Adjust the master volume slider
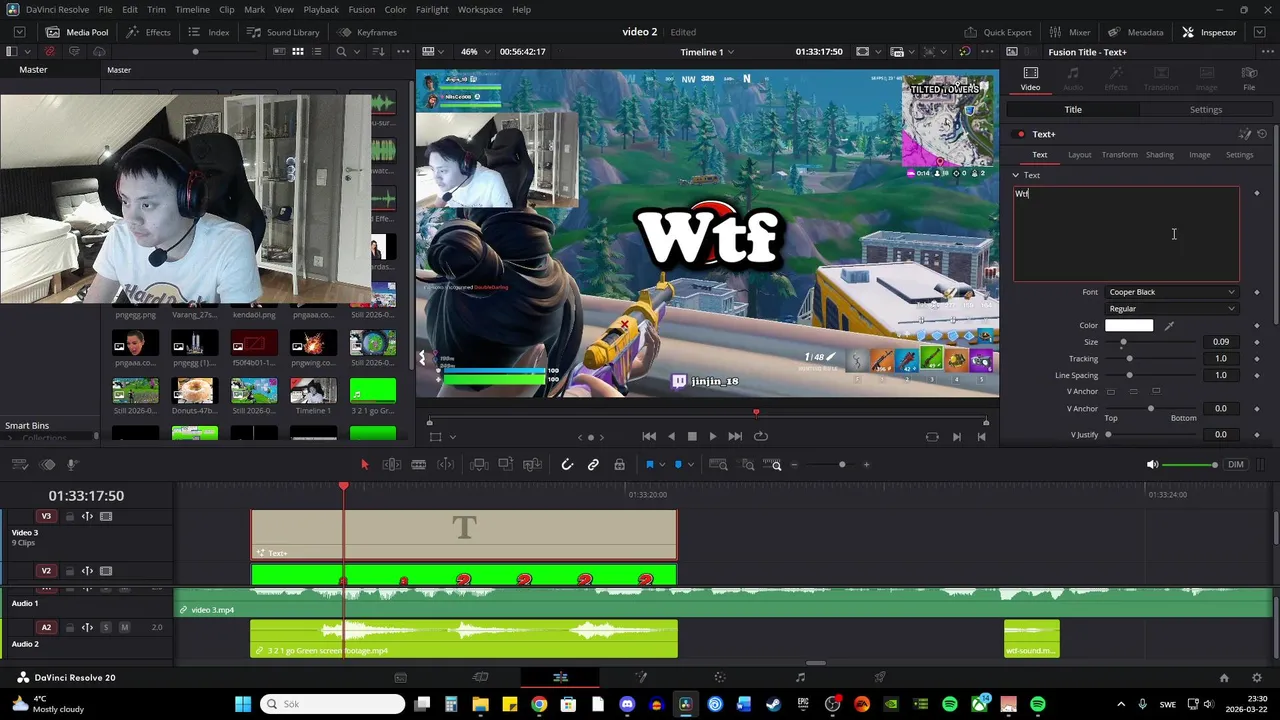 click(x=1190, y=465)
